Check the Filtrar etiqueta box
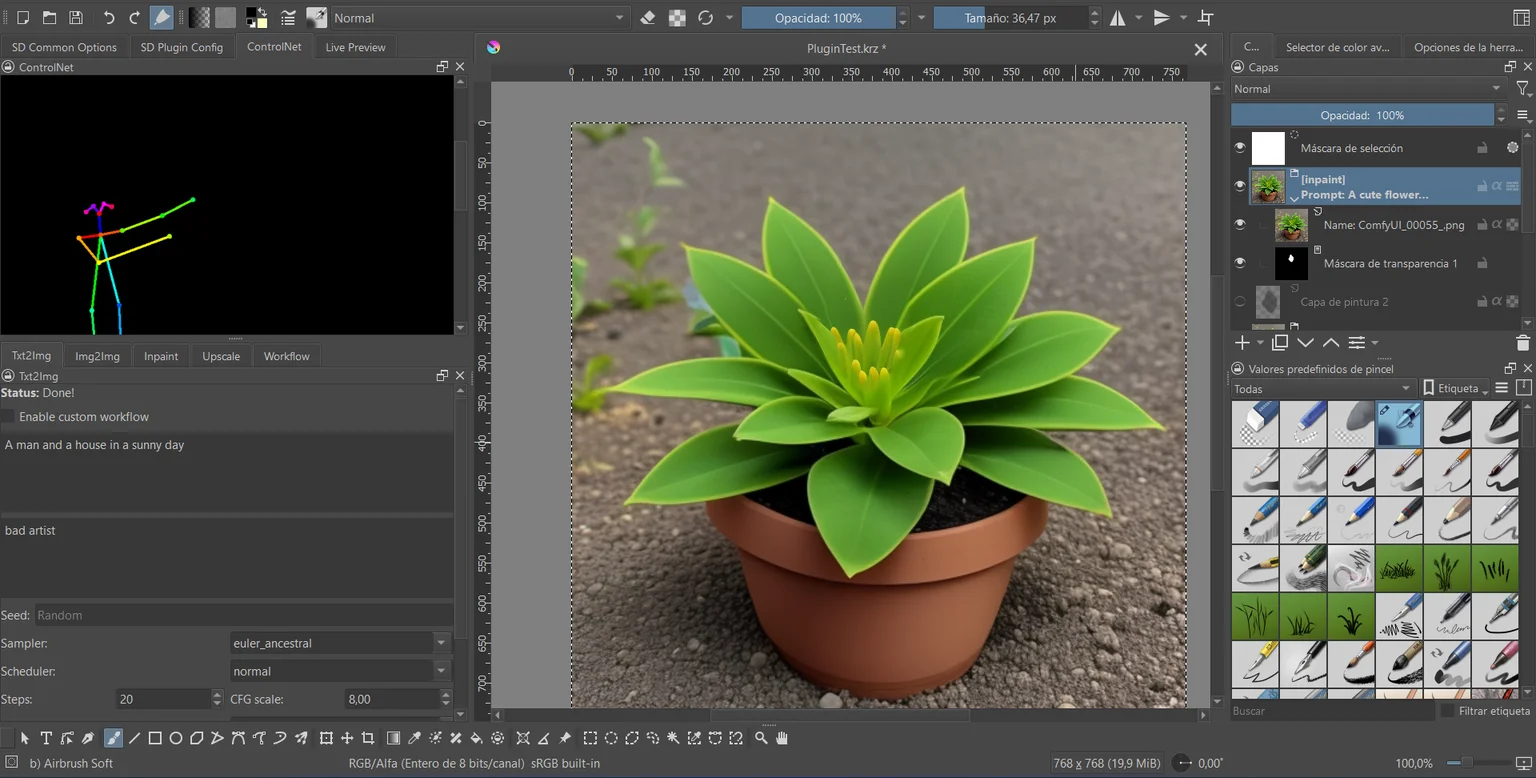1536x778 pixels. pos(1447,711)
